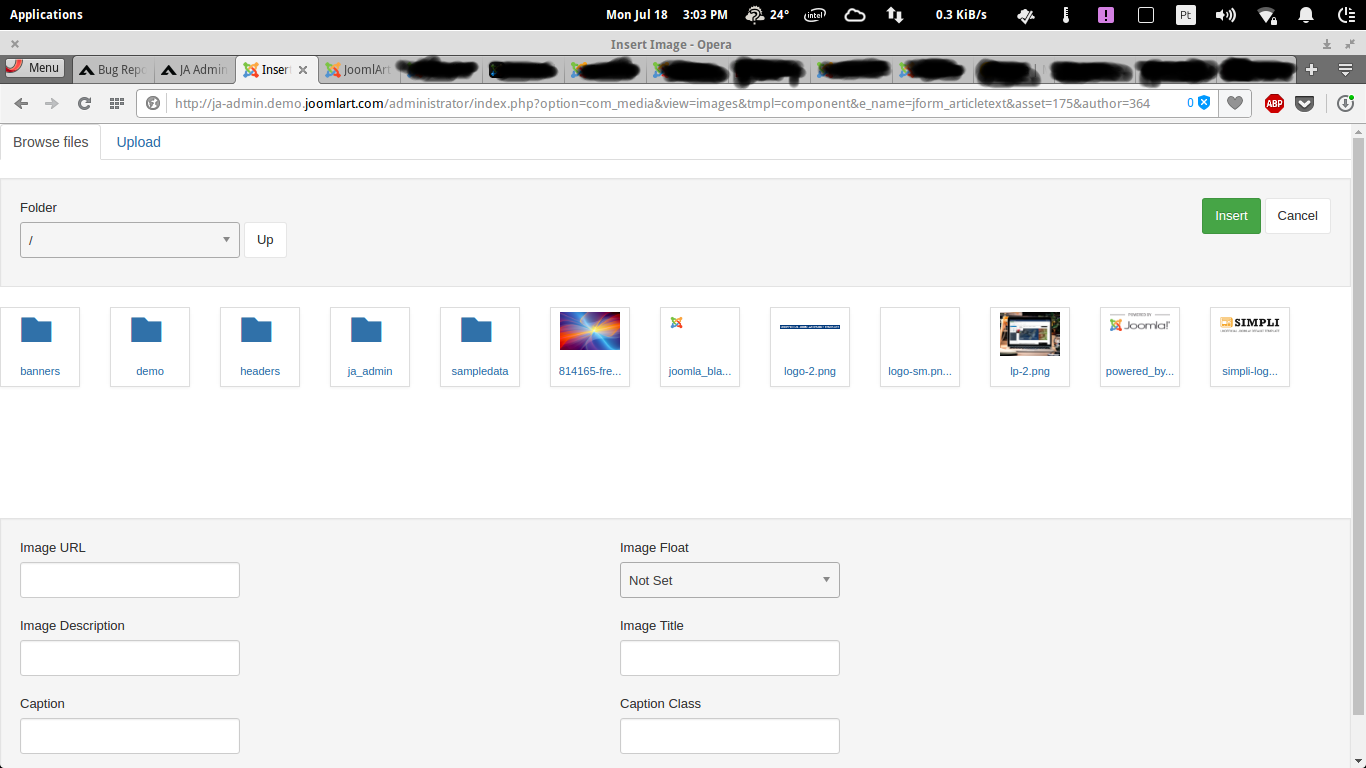Select the 814165-fre... image thumbnail
Screen dimensions: 1366x768
pyautogui.click(x=590, y=347)
